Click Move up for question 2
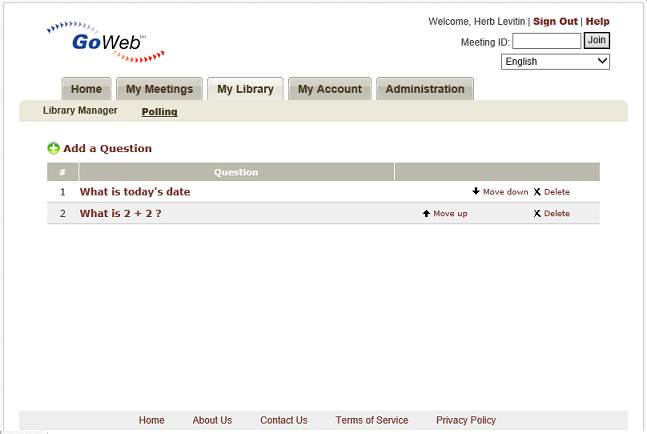 (450, 213)
